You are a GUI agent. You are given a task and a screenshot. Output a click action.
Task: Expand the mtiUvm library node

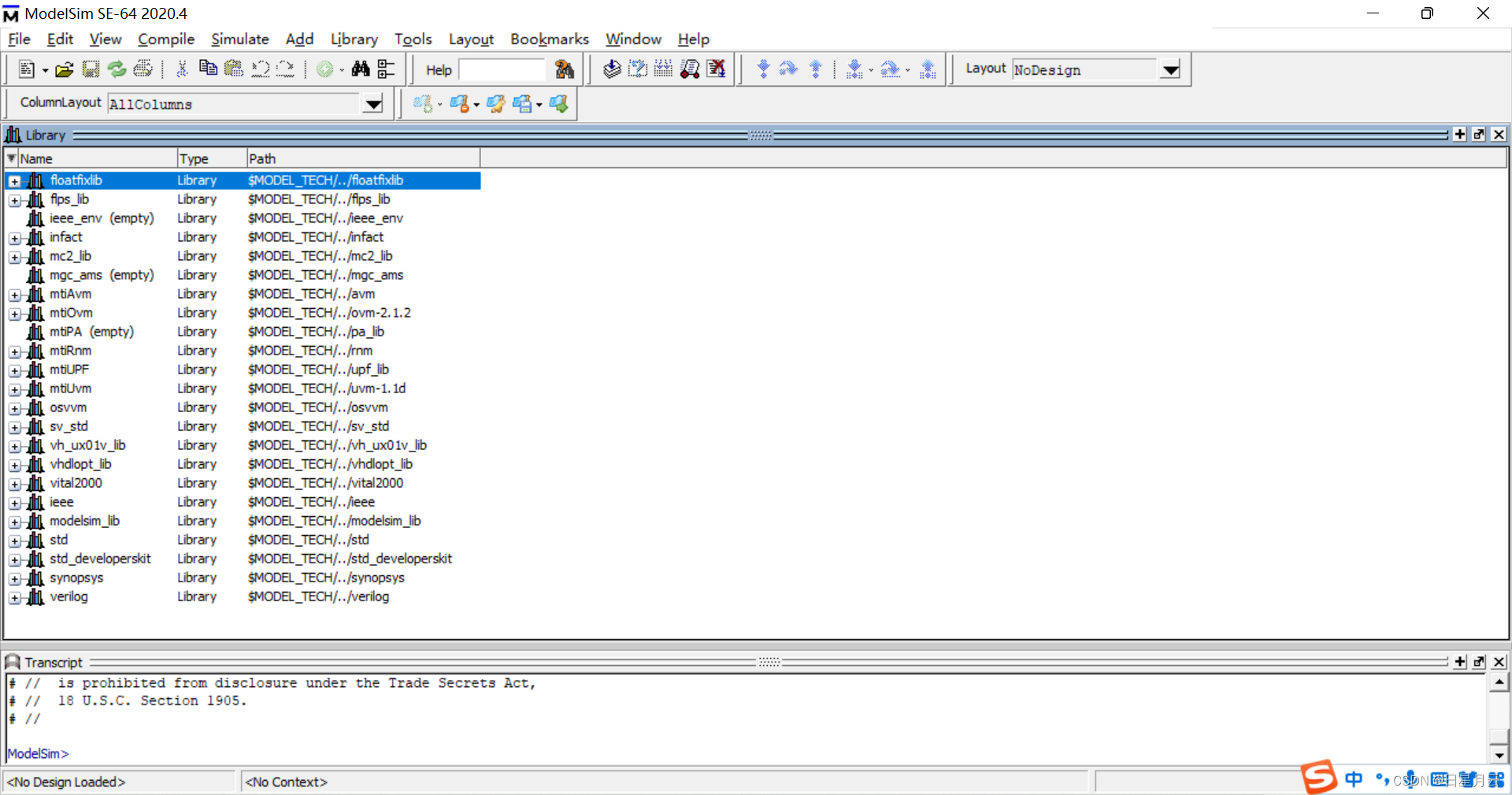point(14,389)
